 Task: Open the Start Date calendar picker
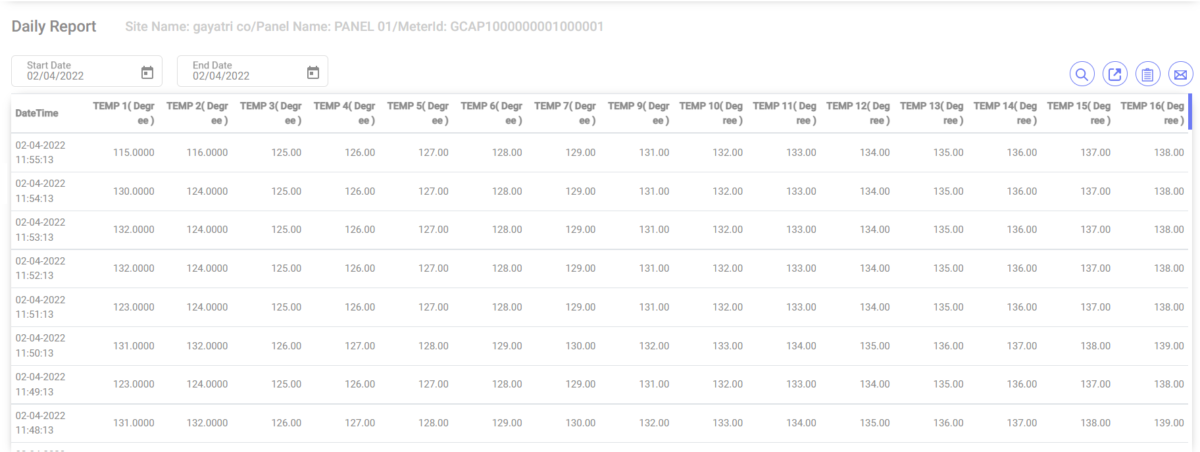(x=147, y=71)
